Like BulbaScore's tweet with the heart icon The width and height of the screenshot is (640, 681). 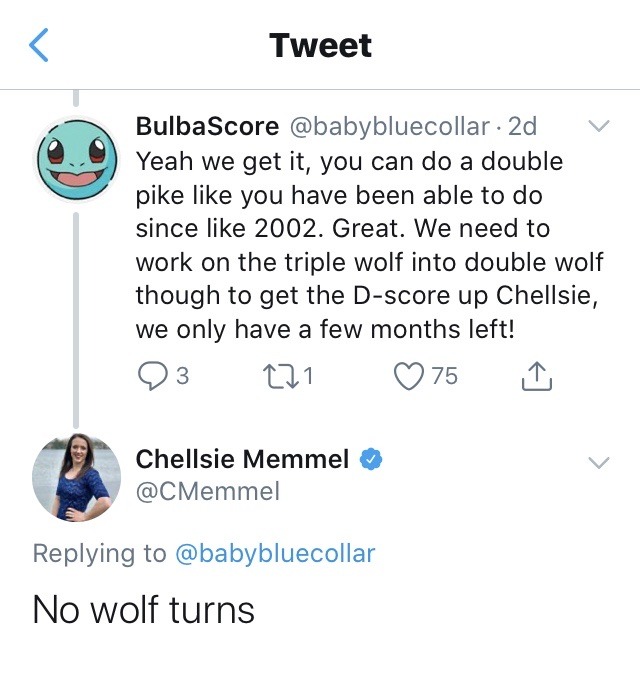[x=408, y=376]
